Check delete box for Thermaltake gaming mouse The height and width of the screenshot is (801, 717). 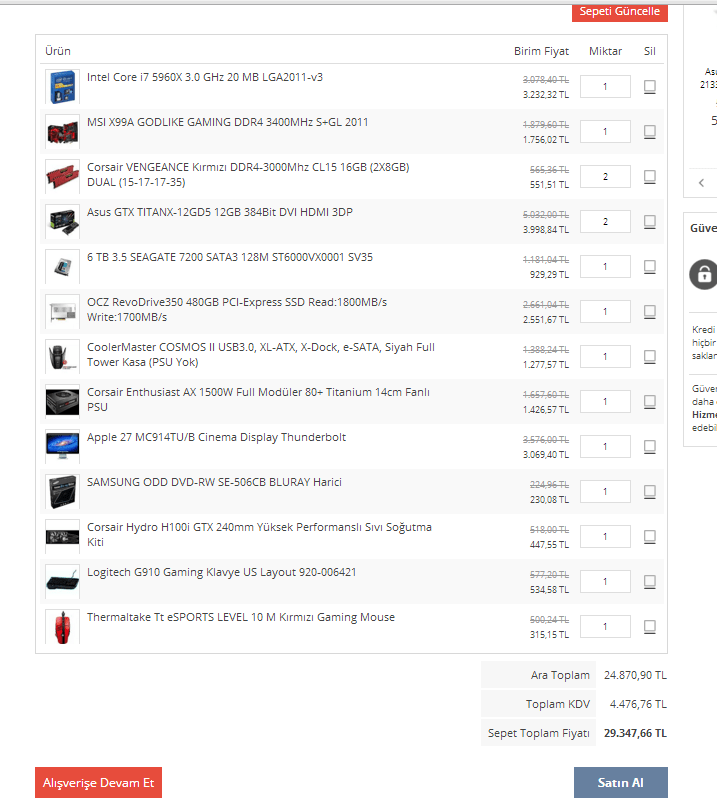[650, 626]
